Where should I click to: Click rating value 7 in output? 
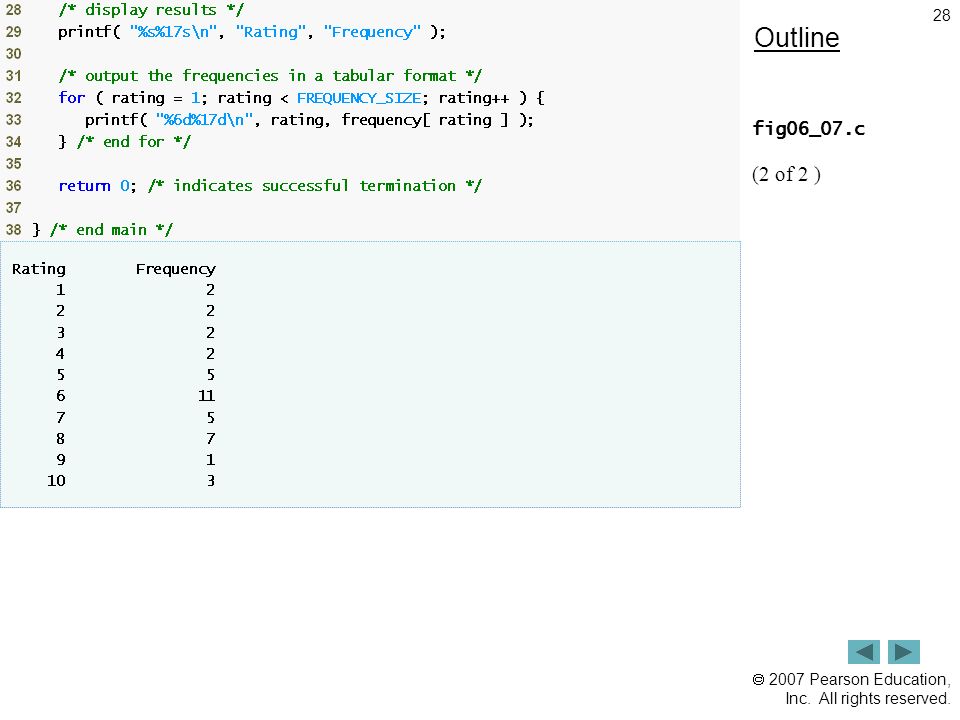60,418
